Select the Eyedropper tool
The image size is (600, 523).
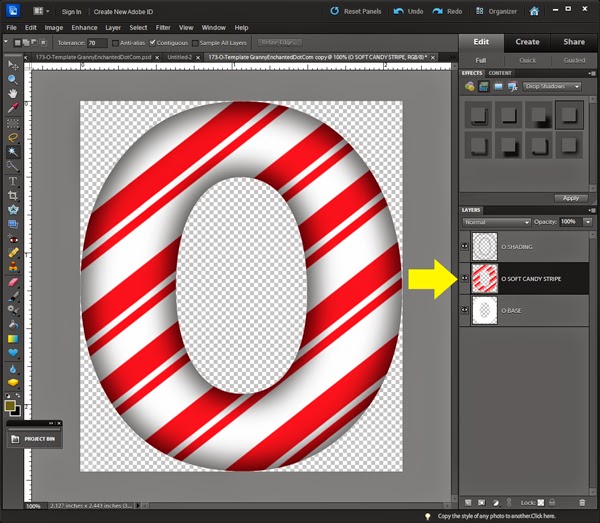tap(13, 108)
